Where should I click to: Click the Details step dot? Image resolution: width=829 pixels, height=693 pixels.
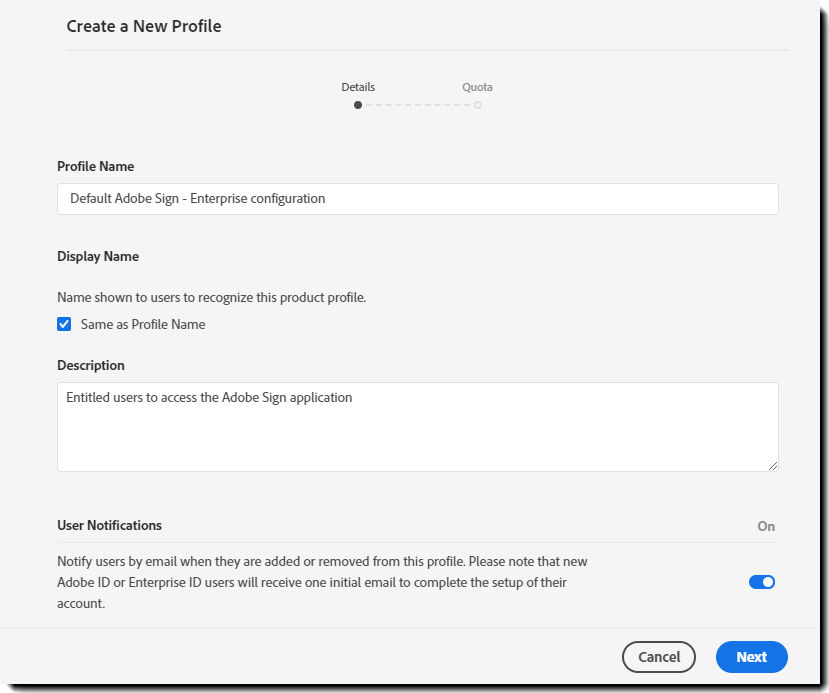pyautogui.click(x=358, y=105)
